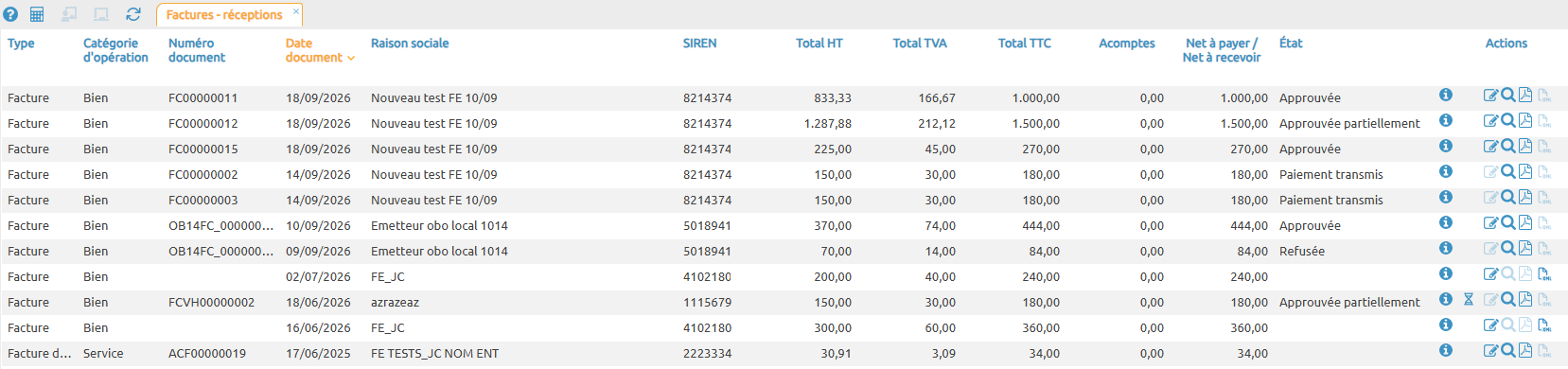
Task: Click hourglass icon on row FCVH00000002
Action: tap(1469, 299)
